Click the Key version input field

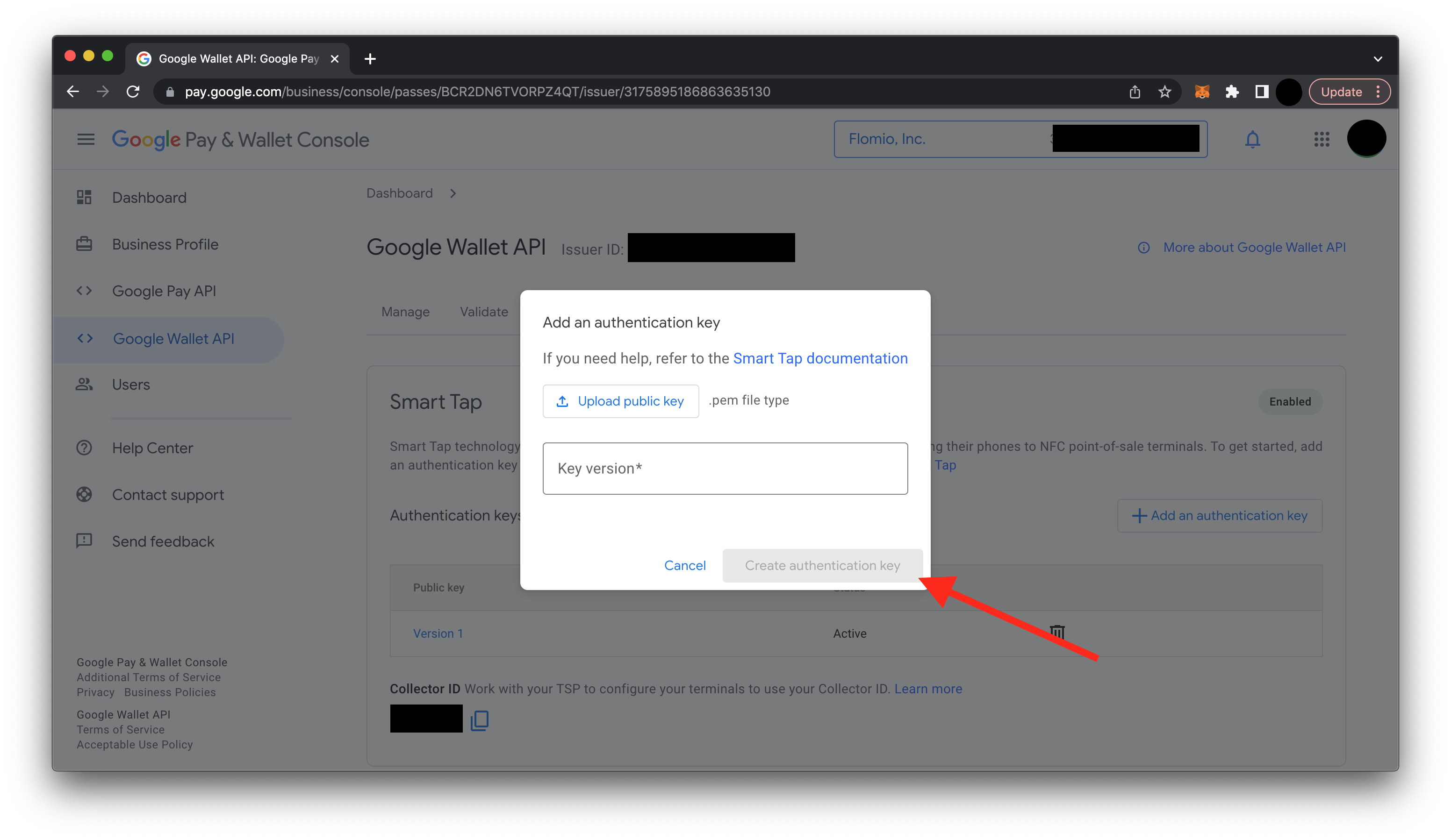pyautogui.click(x=725, y=468)
